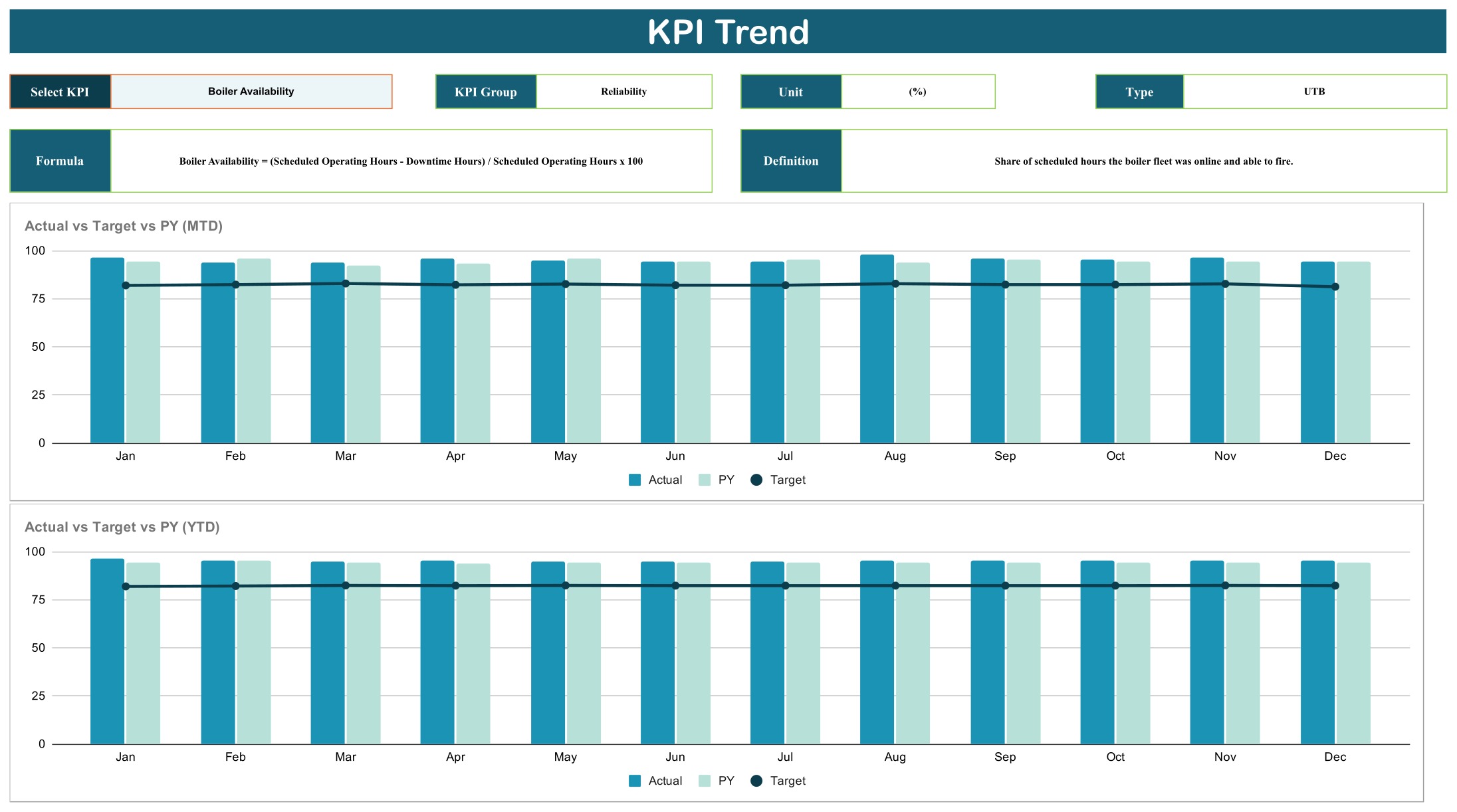Select the Reliability KPI Group field
This screenshot has height=812, width=1457.
pos(623,92)
